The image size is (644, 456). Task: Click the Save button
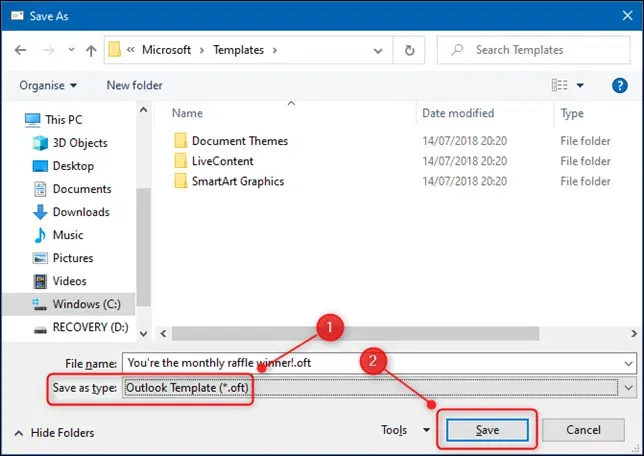coord(487,430)
